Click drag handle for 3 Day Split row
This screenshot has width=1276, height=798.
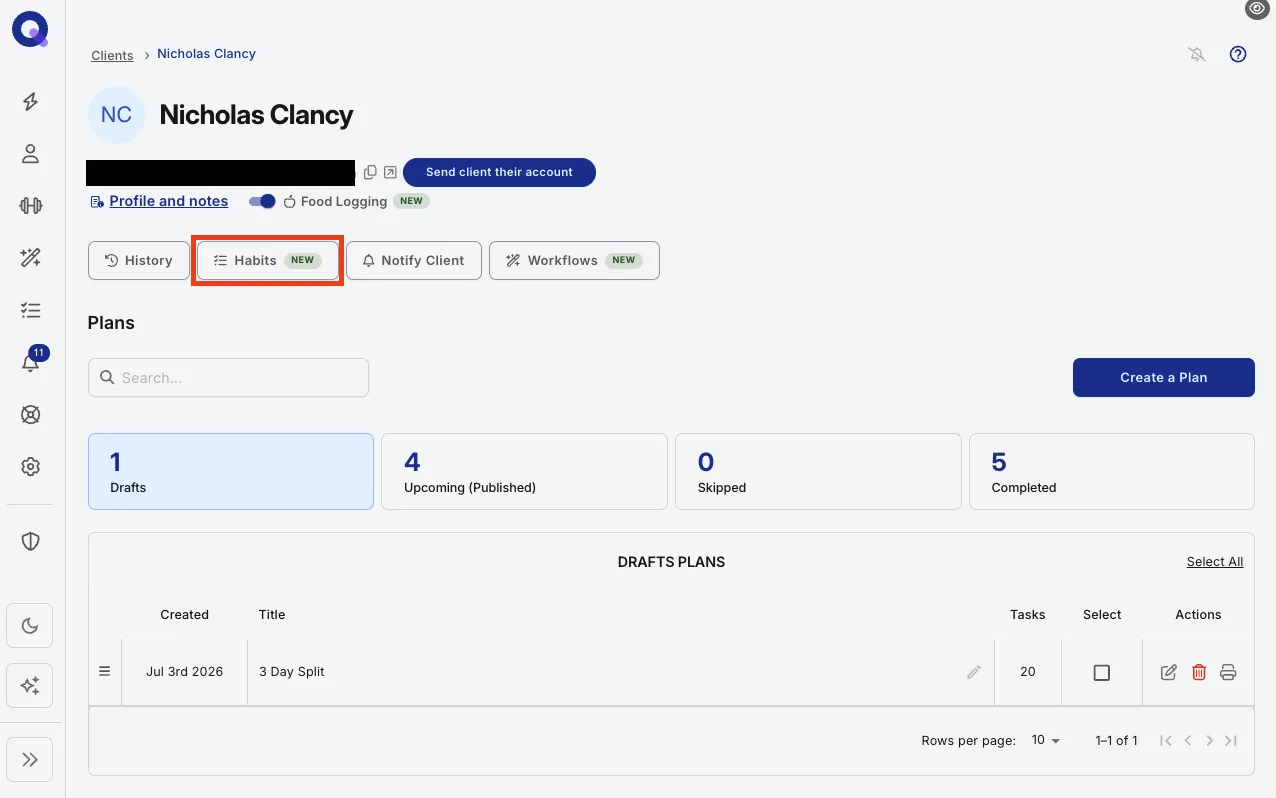coord(104,671)
